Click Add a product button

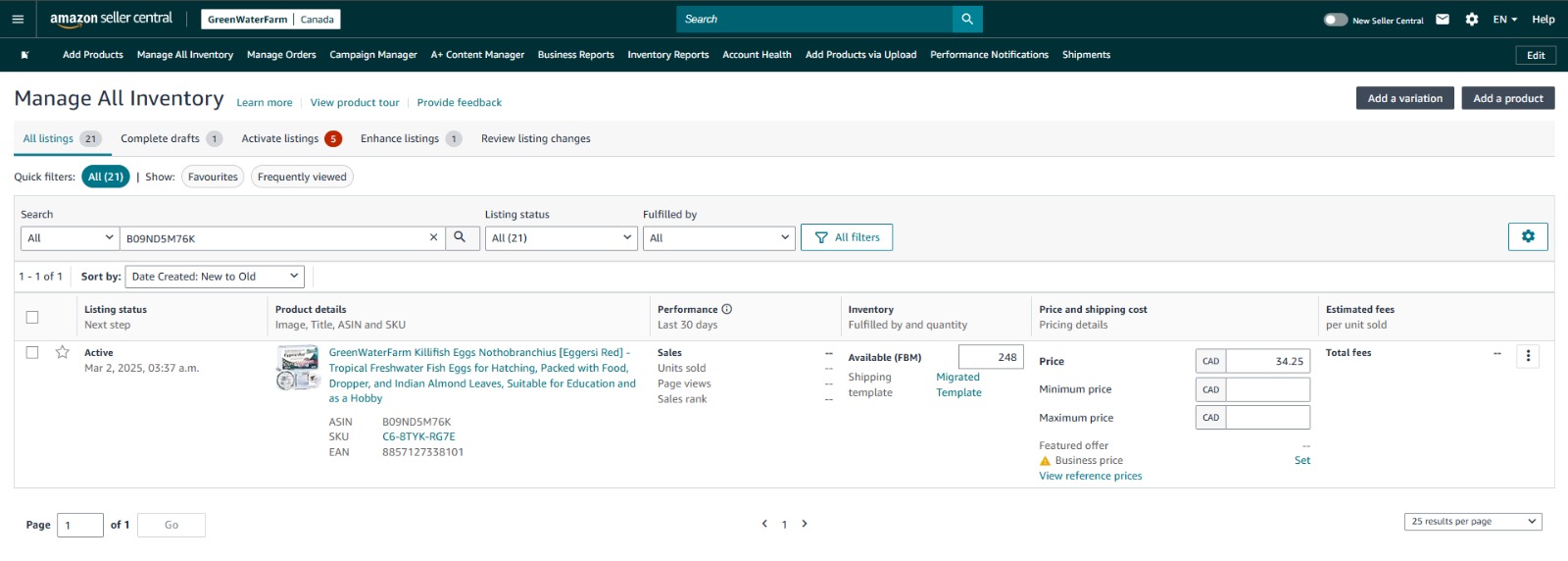point(1508,98)
